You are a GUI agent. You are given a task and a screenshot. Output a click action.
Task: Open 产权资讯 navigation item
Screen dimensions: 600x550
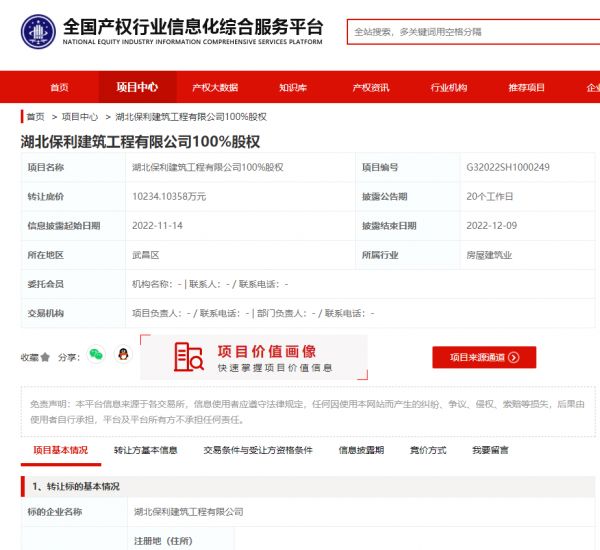point(371,88)
